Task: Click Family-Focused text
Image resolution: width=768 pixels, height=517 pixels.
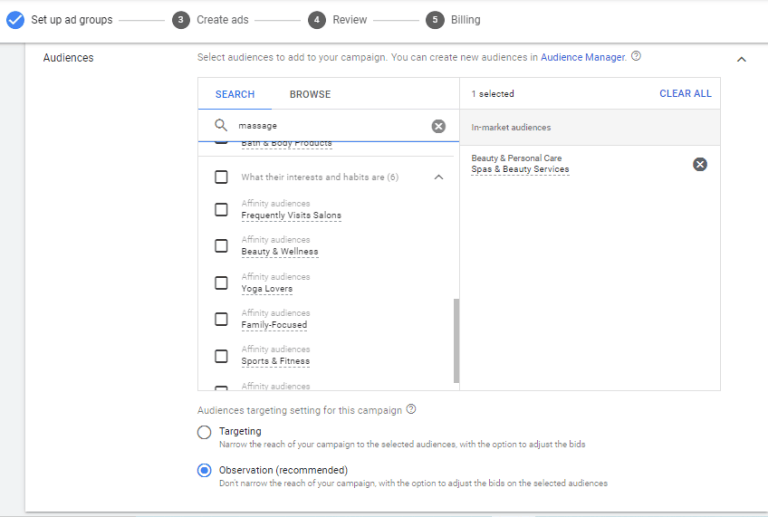Action: (x=274, y=325)
